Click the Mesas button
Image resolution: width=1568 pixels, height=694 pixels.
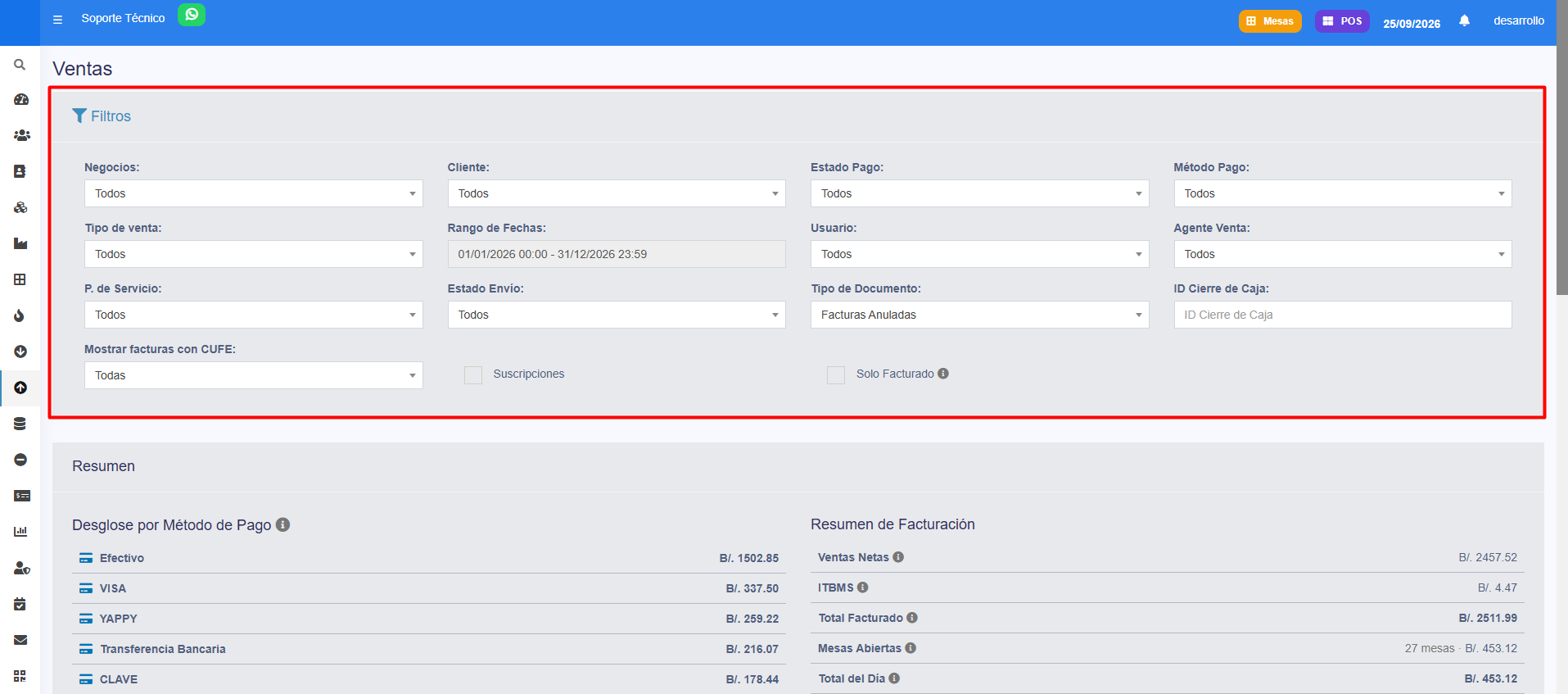1270,21
